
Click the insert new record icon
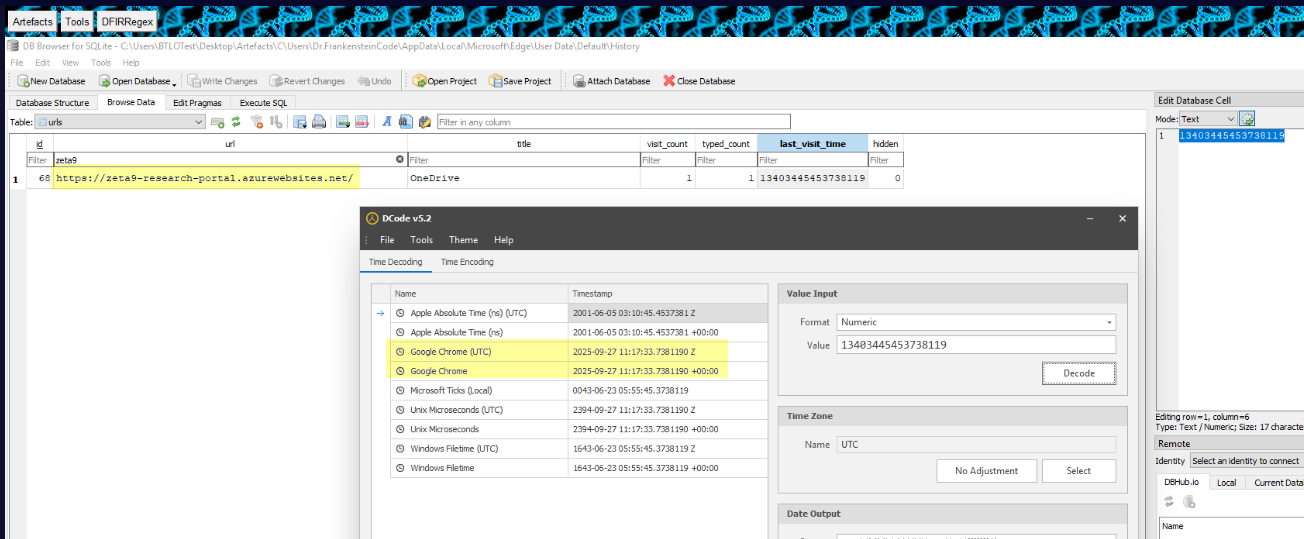point(342,122)
